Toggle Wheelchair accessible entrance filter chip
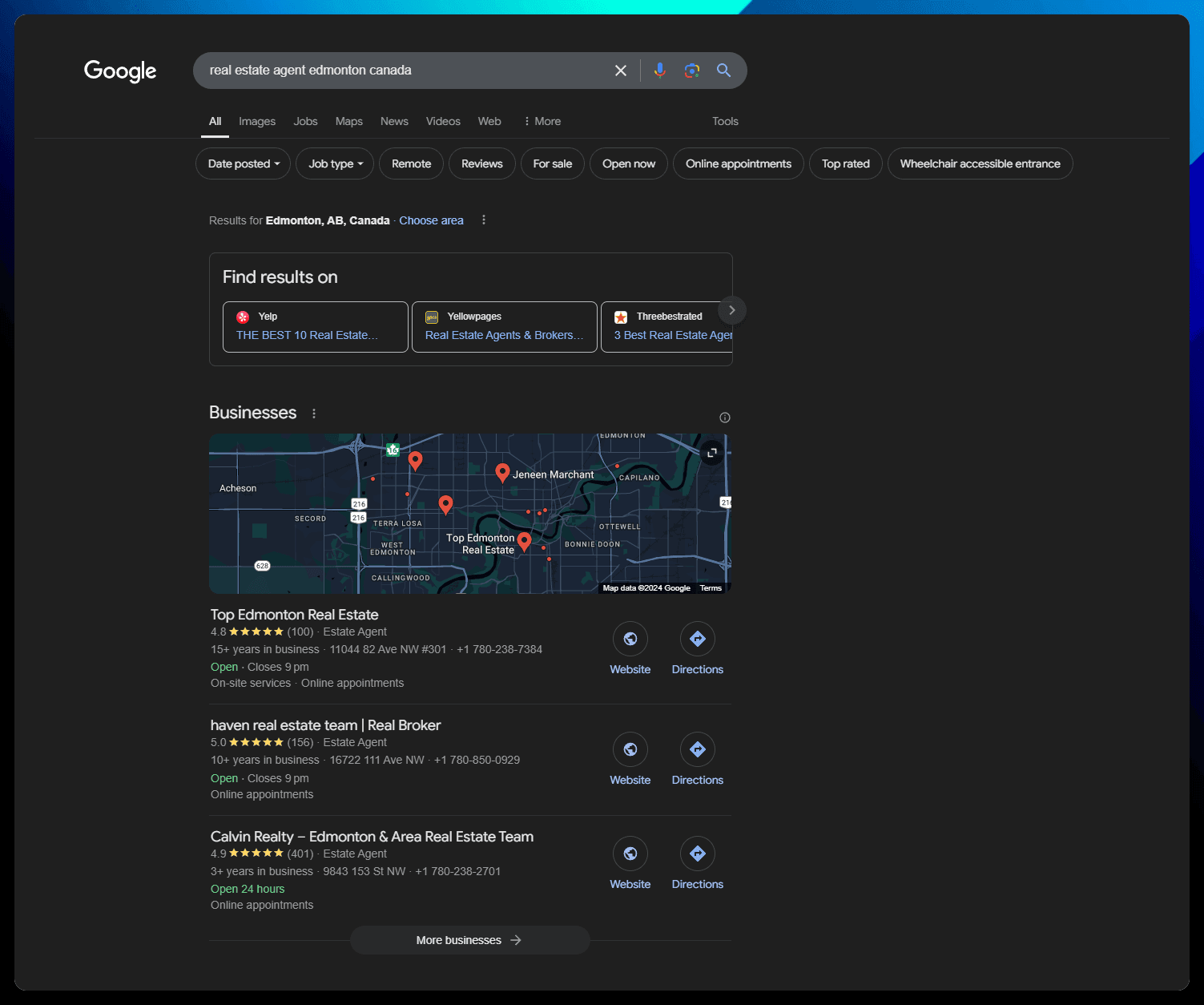Screen dimensions: 1204x1005 pyautogui.click(x=981, y=163)
